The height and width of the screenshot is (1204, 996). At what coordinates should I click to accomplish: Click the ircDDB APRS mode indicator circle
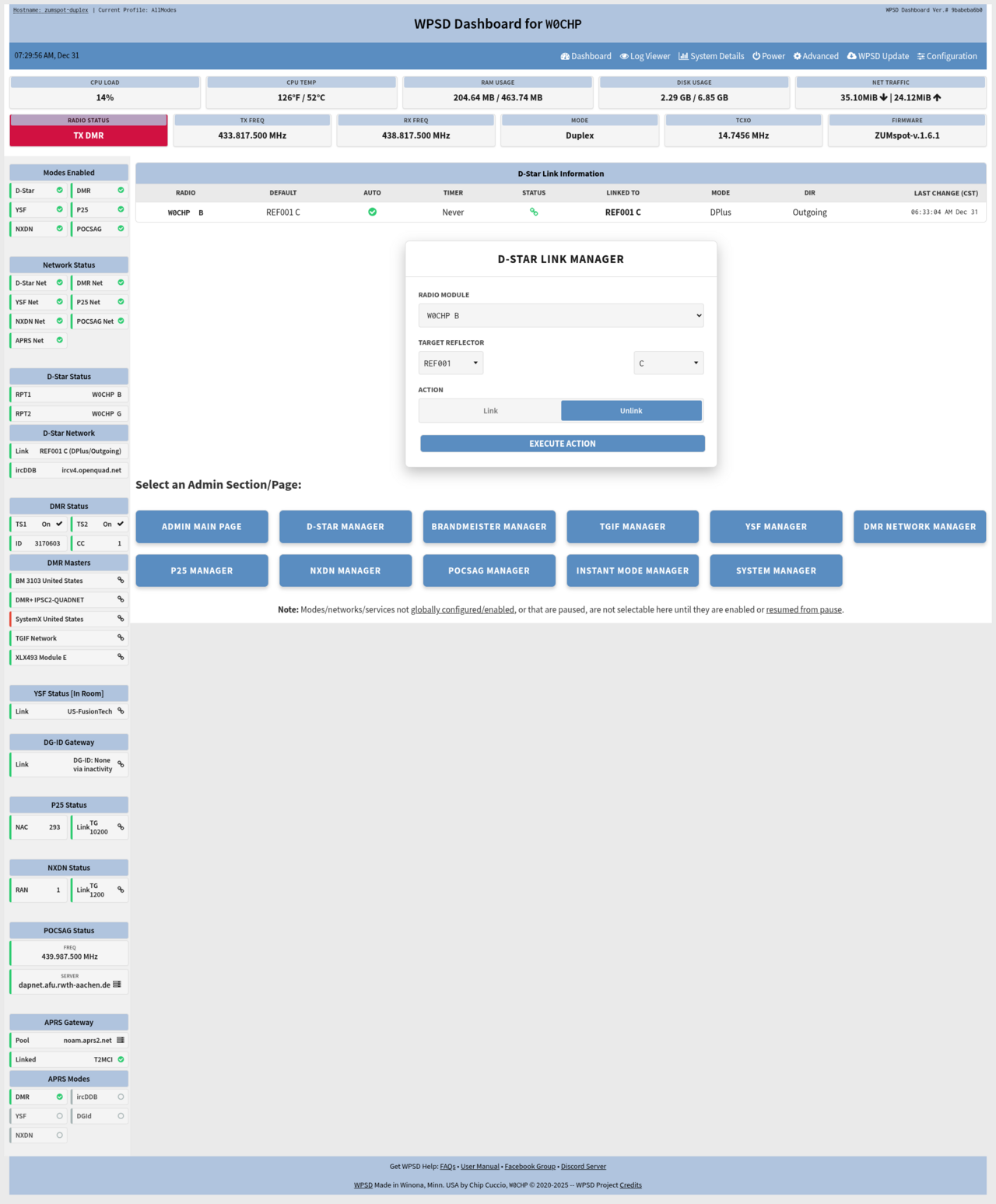tap(121, 1097)
